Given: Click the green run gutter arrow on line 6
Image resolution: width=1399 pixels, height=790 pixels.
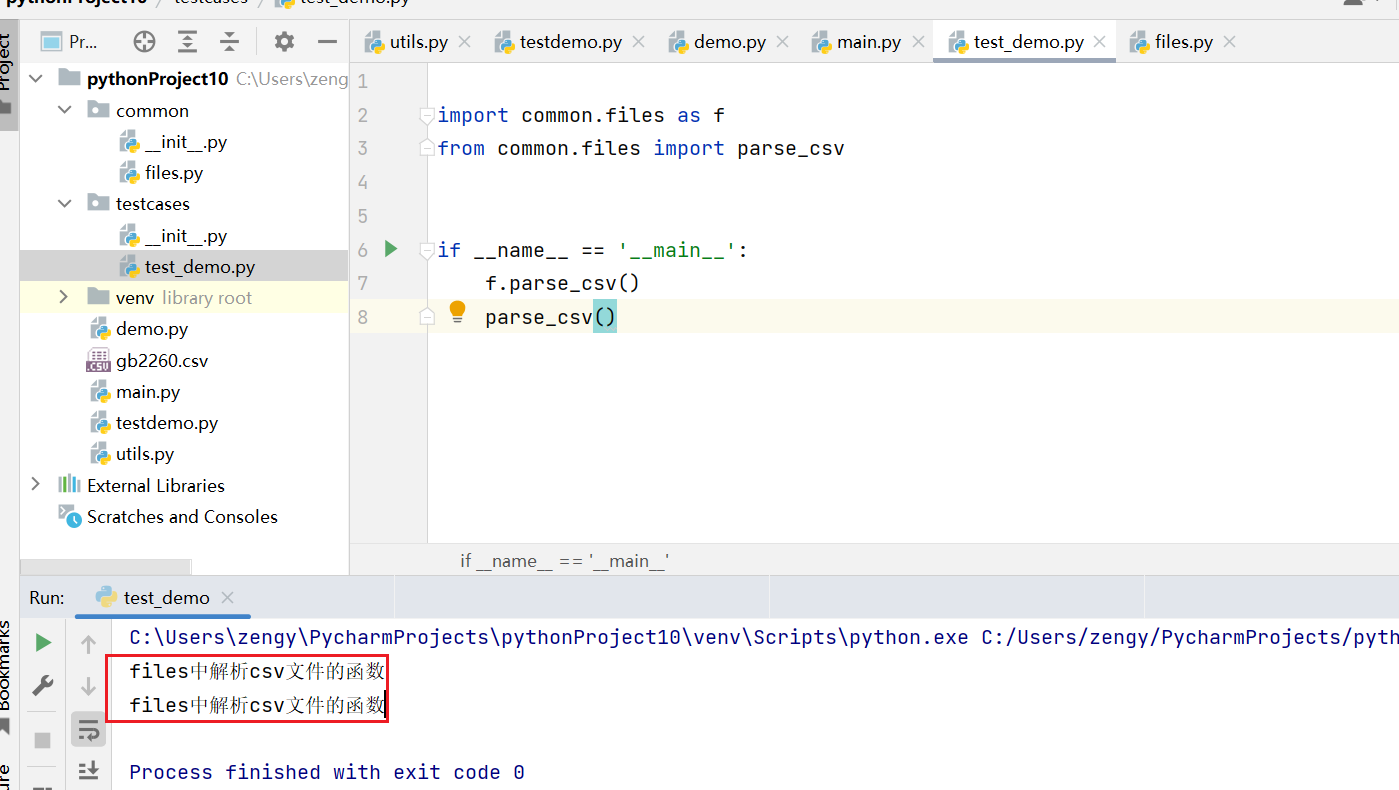Looking at the screenshot, I should click(x=391, y=249).
